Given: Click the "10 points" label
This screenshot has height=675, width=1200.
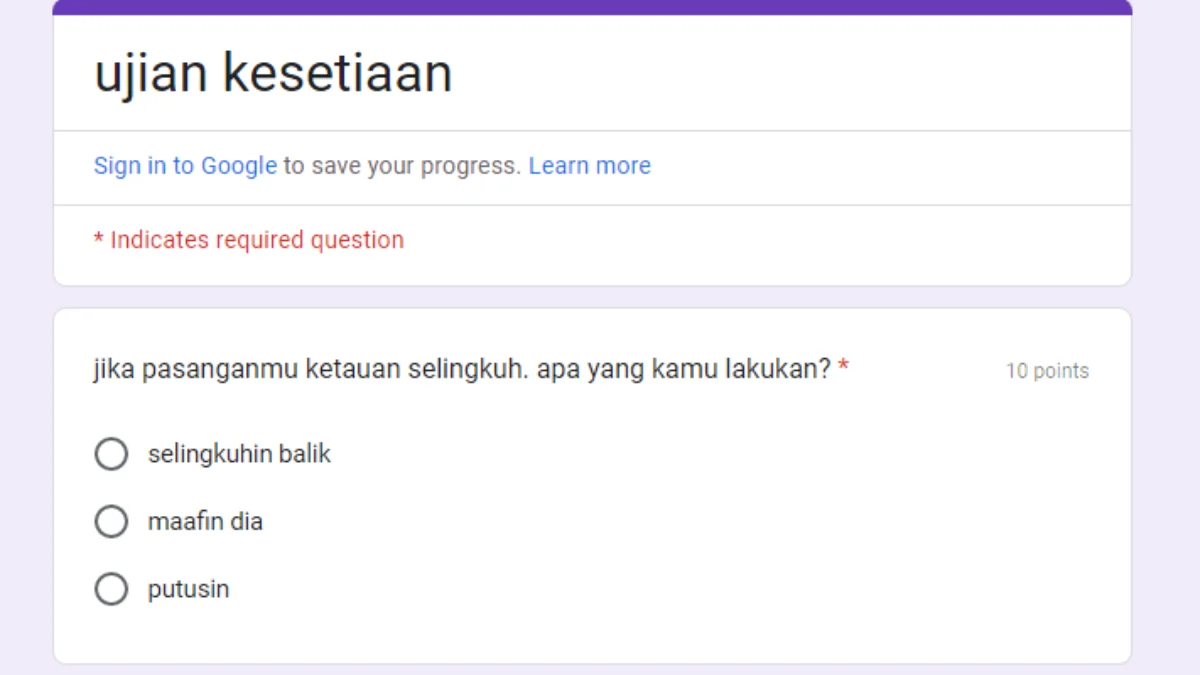Looking at the screenshot, I should pos(1047,371).
